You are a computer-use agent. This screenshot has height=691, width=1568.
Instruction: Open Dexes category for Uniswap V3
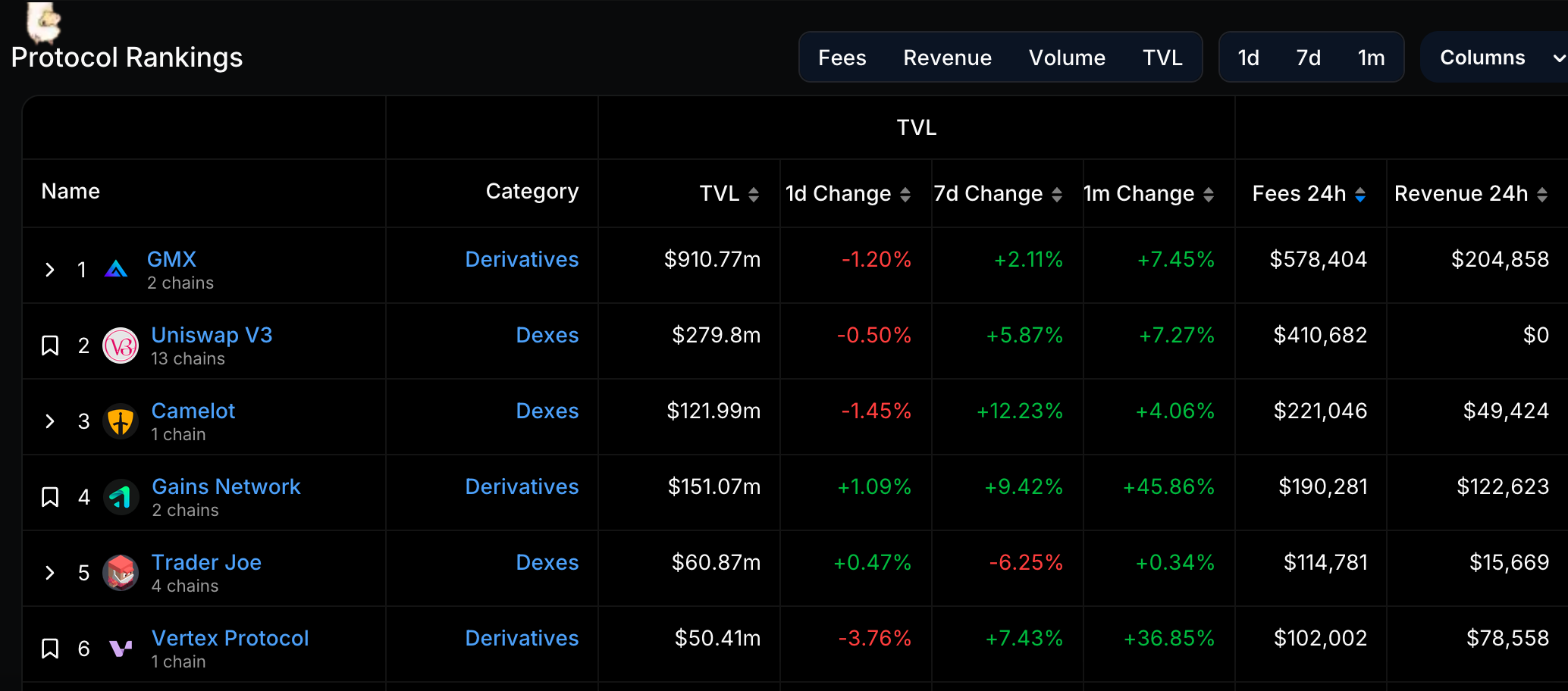tap(547, 335)
